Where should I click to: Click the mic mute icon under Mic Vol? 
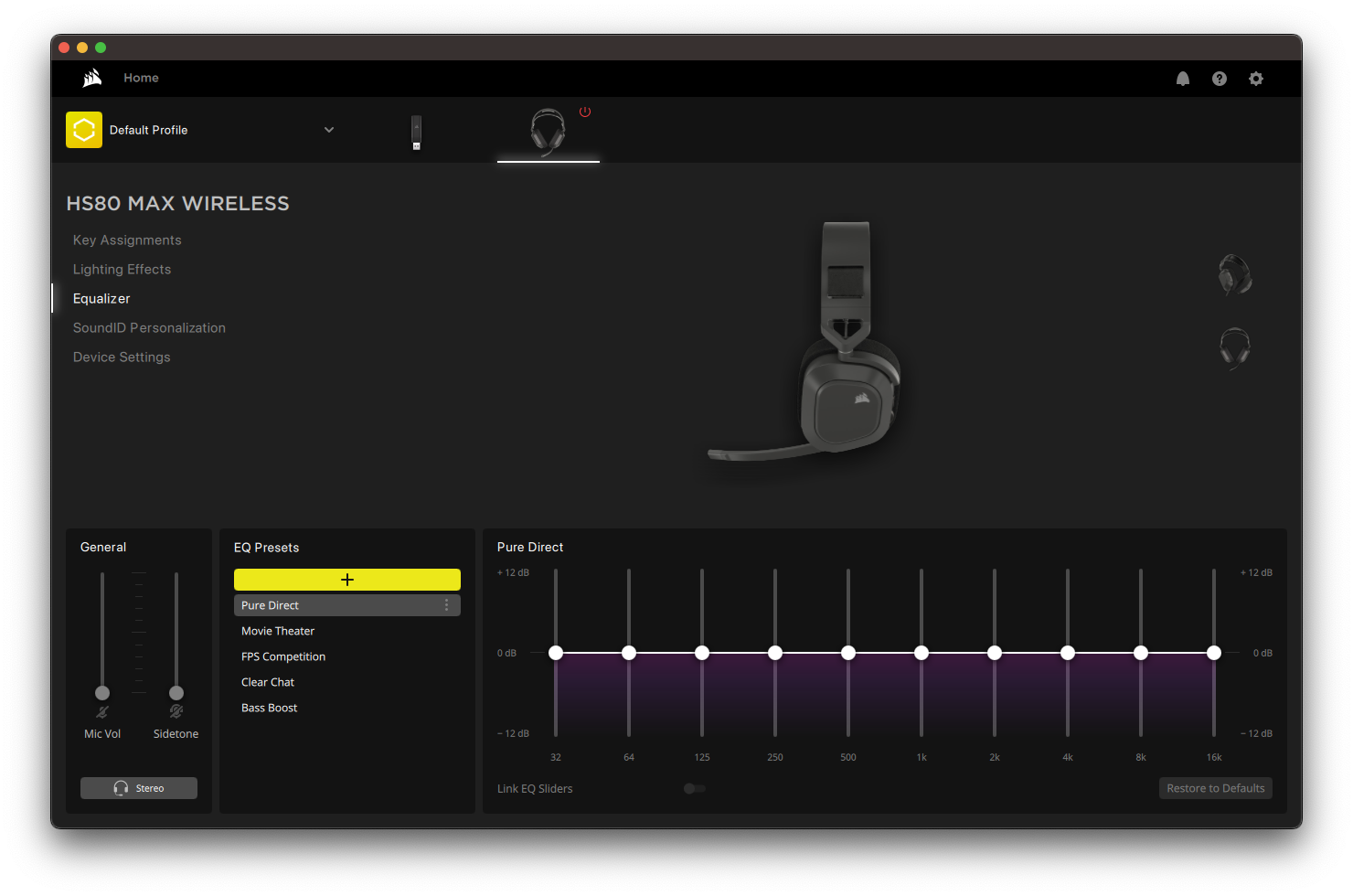click(102, 711)
